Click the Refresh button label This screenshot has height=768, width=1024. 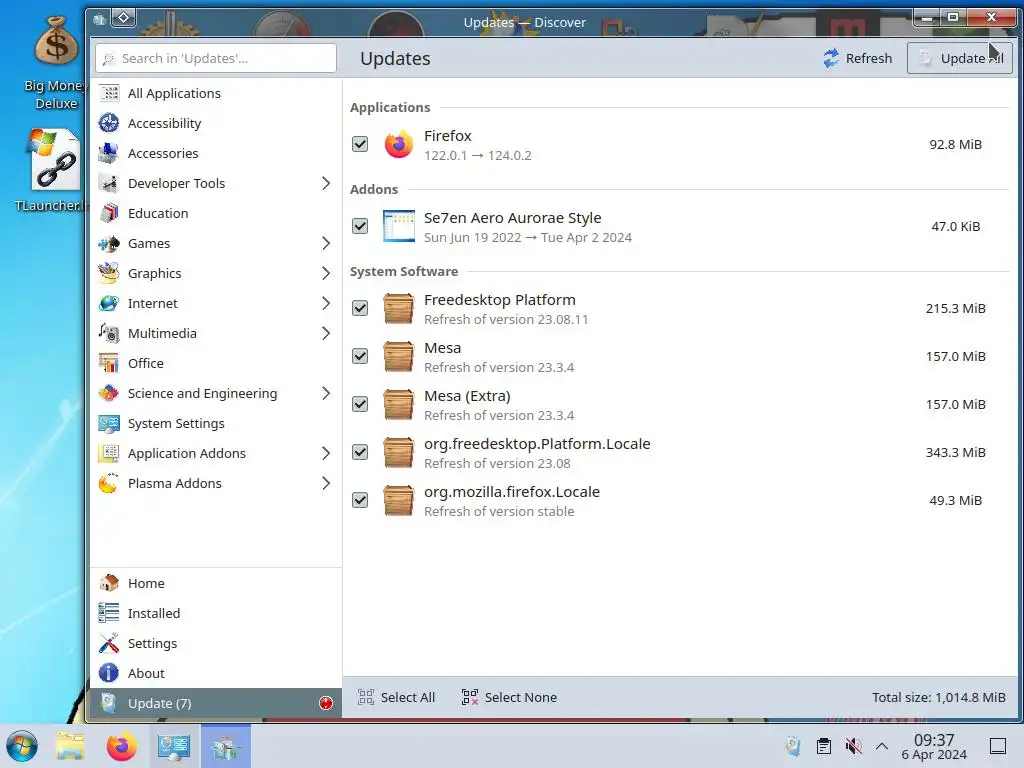[x=869, y=58]
